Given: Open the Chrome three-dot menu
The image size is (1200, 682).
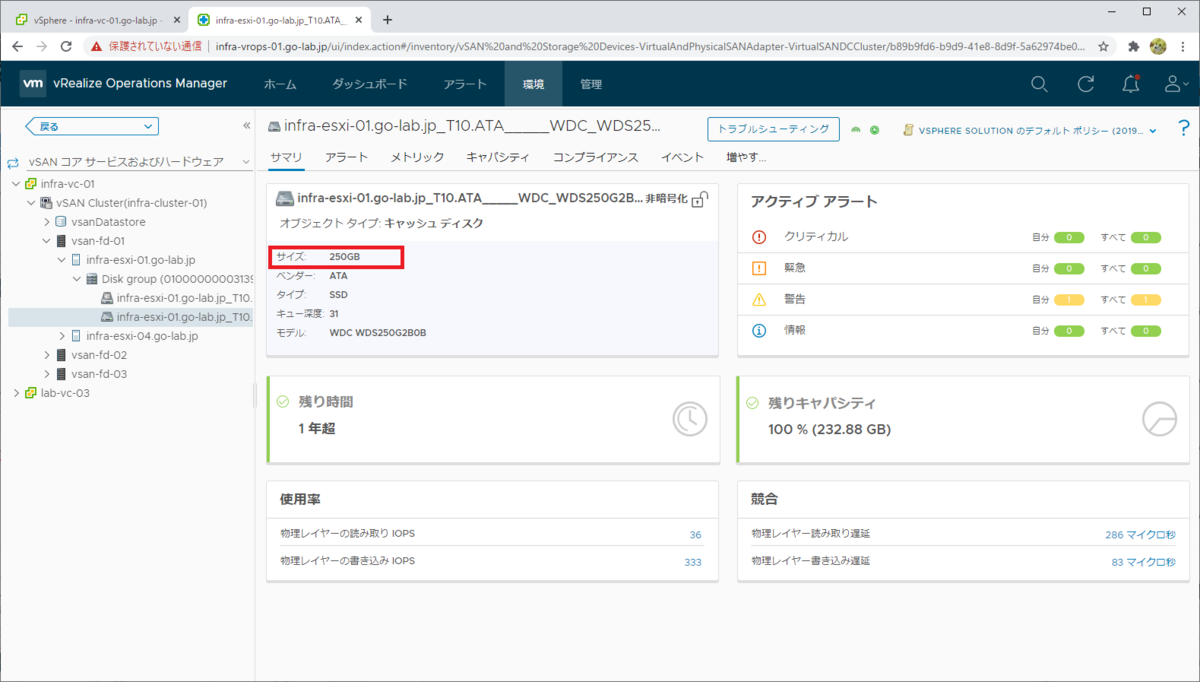Looking at the screenshot, I should pos(1183,46).
